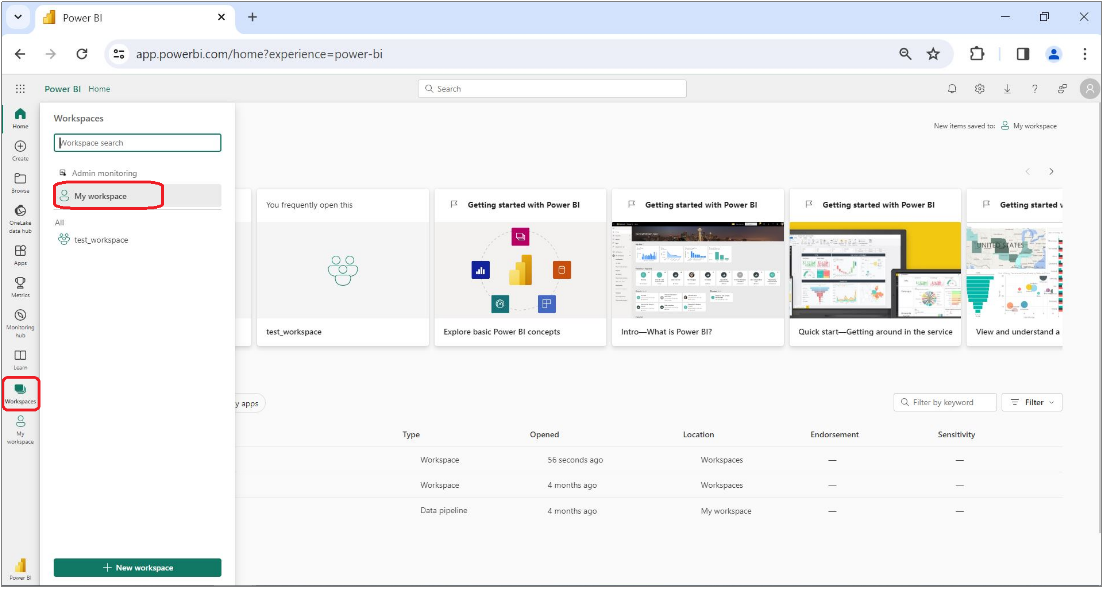Sort by the Location column header
The image size is (1105, 590).
click(x=698, y=434)
